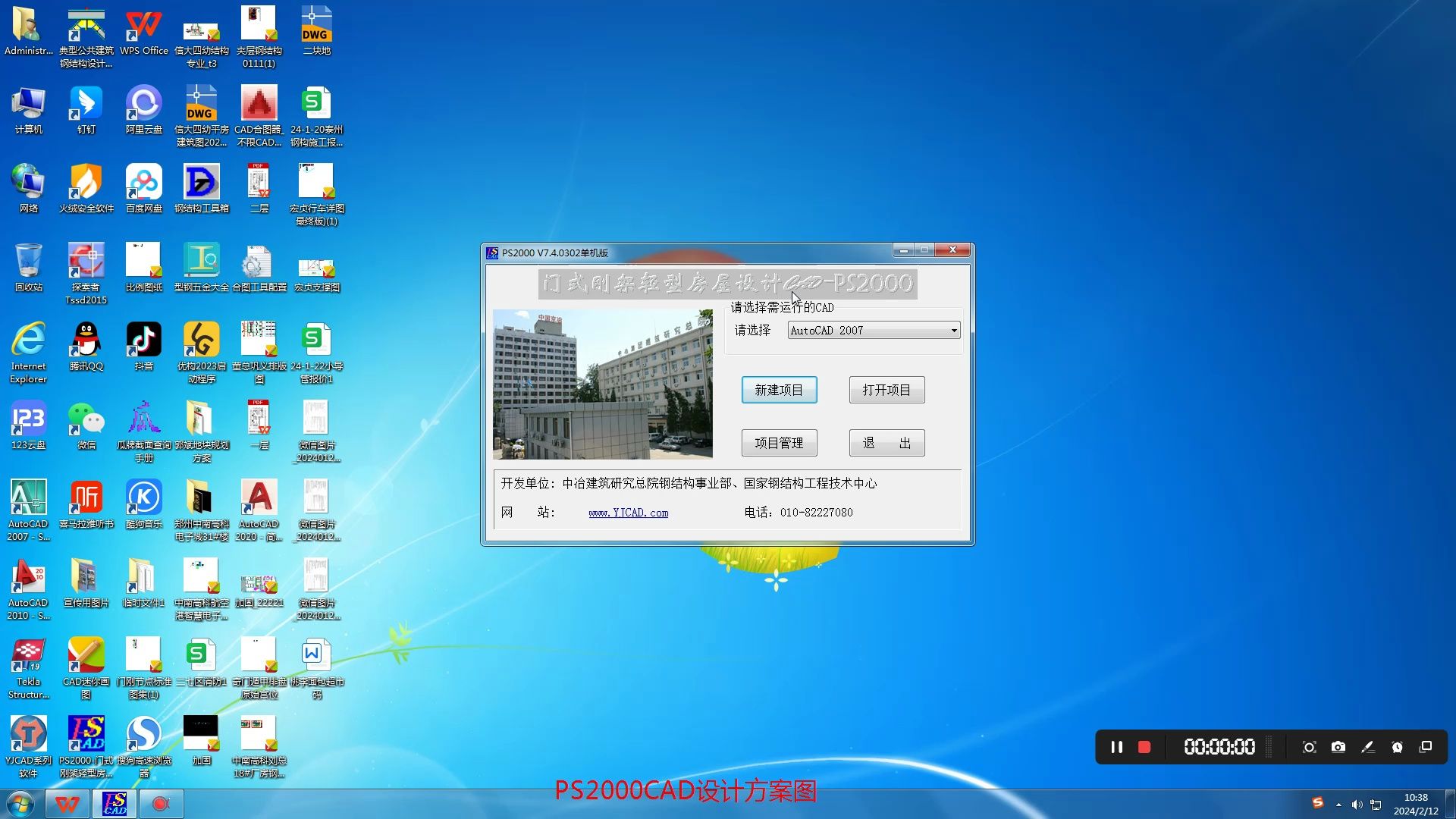
Task: Click the building photo in PS2000 dialog
Action: pos(602,384)
